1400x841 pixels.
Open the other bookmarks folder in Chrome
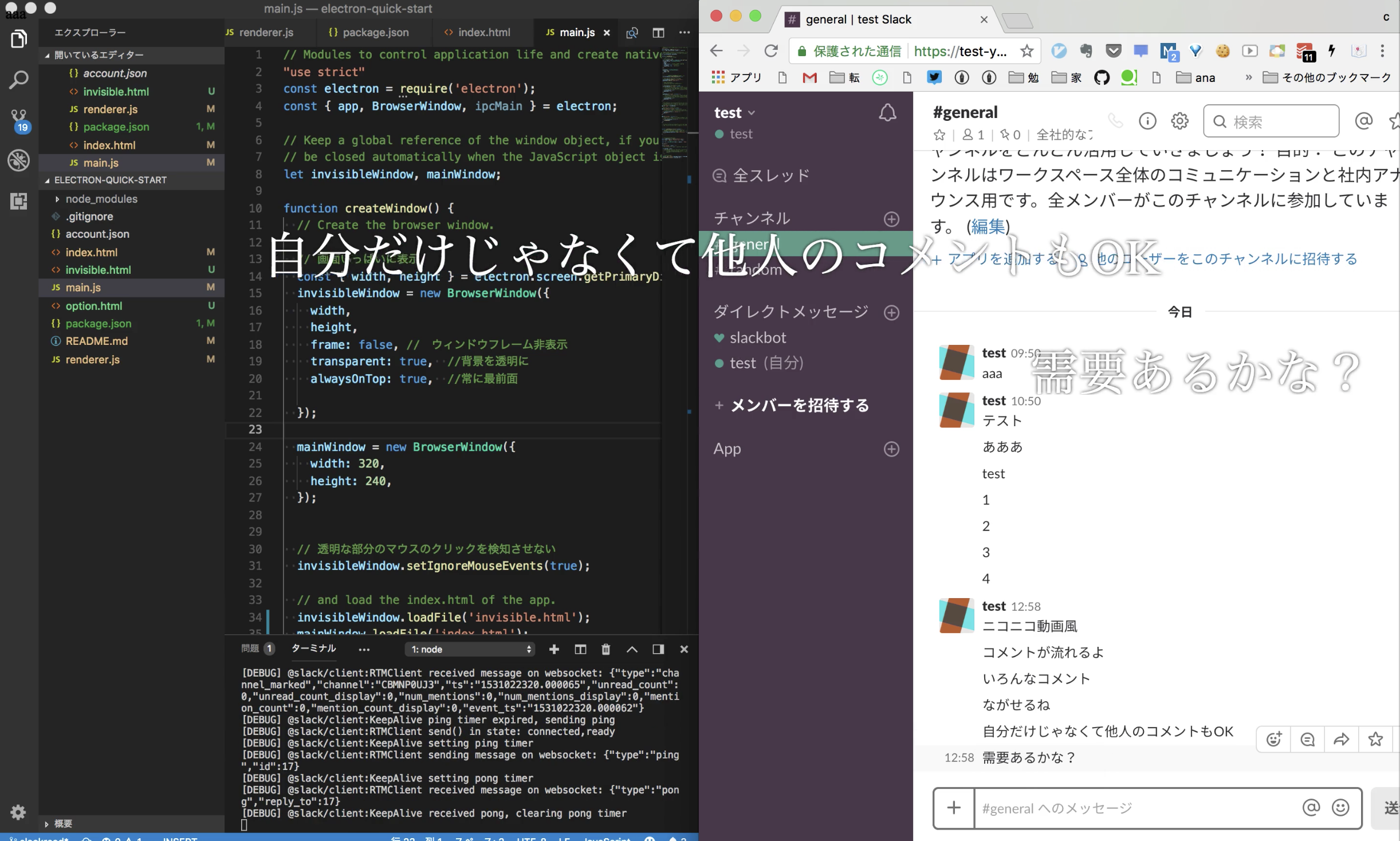click(1326, 77)
